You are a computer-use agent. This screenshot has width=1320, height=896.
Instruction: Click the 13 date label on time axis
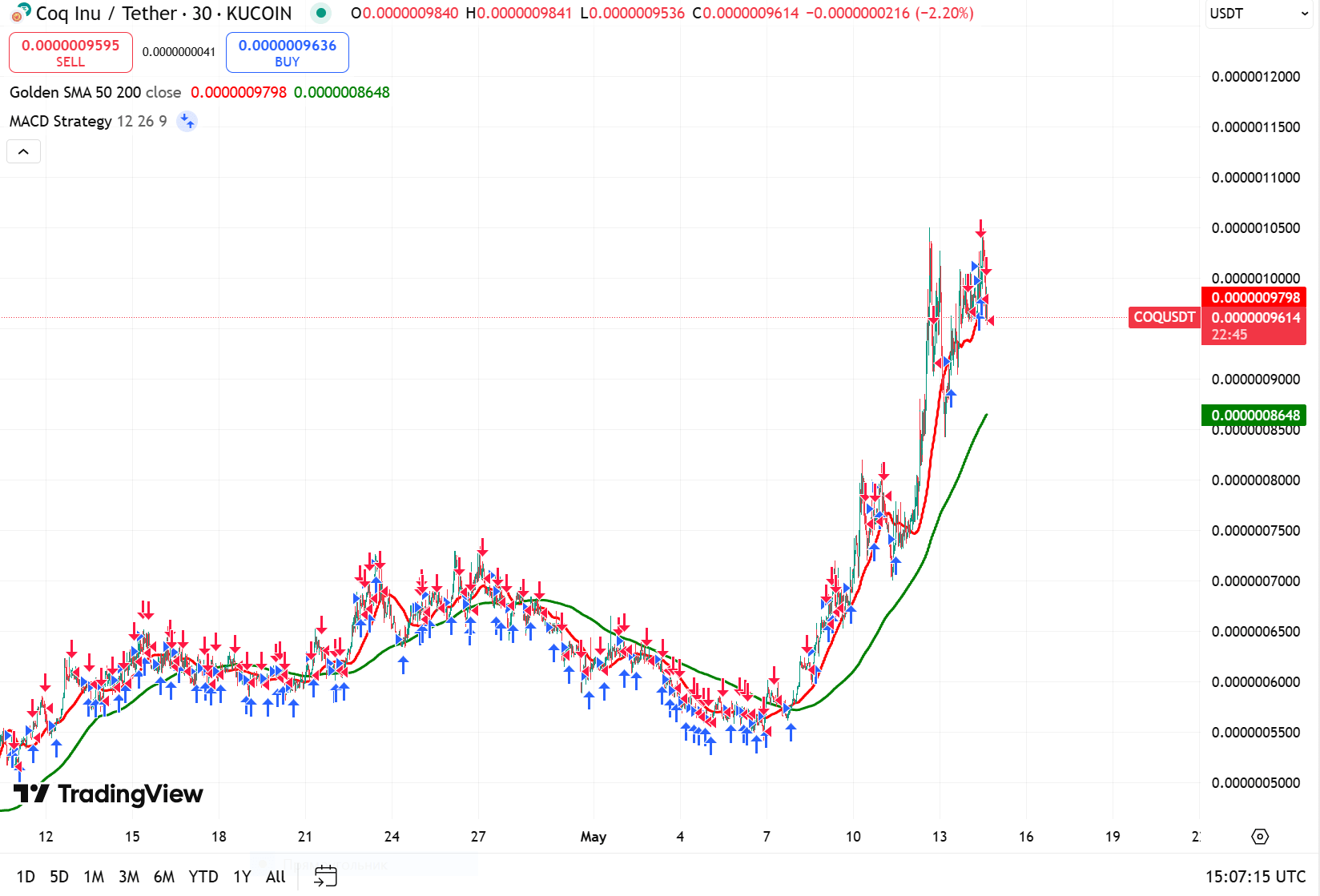point(940,837)
